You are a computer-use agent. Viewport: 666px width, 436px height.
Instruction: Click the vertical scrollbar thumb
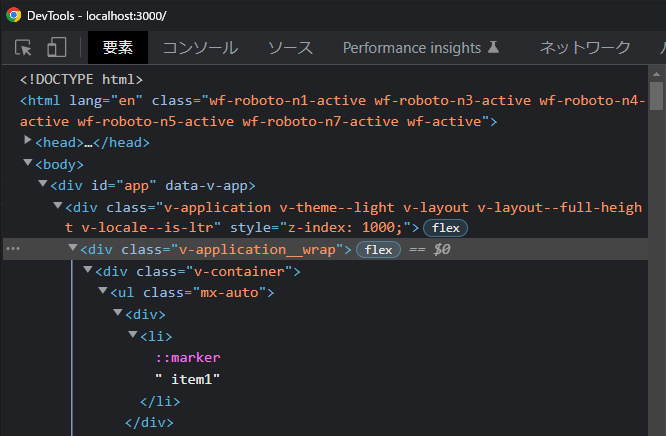coord(657,96)
